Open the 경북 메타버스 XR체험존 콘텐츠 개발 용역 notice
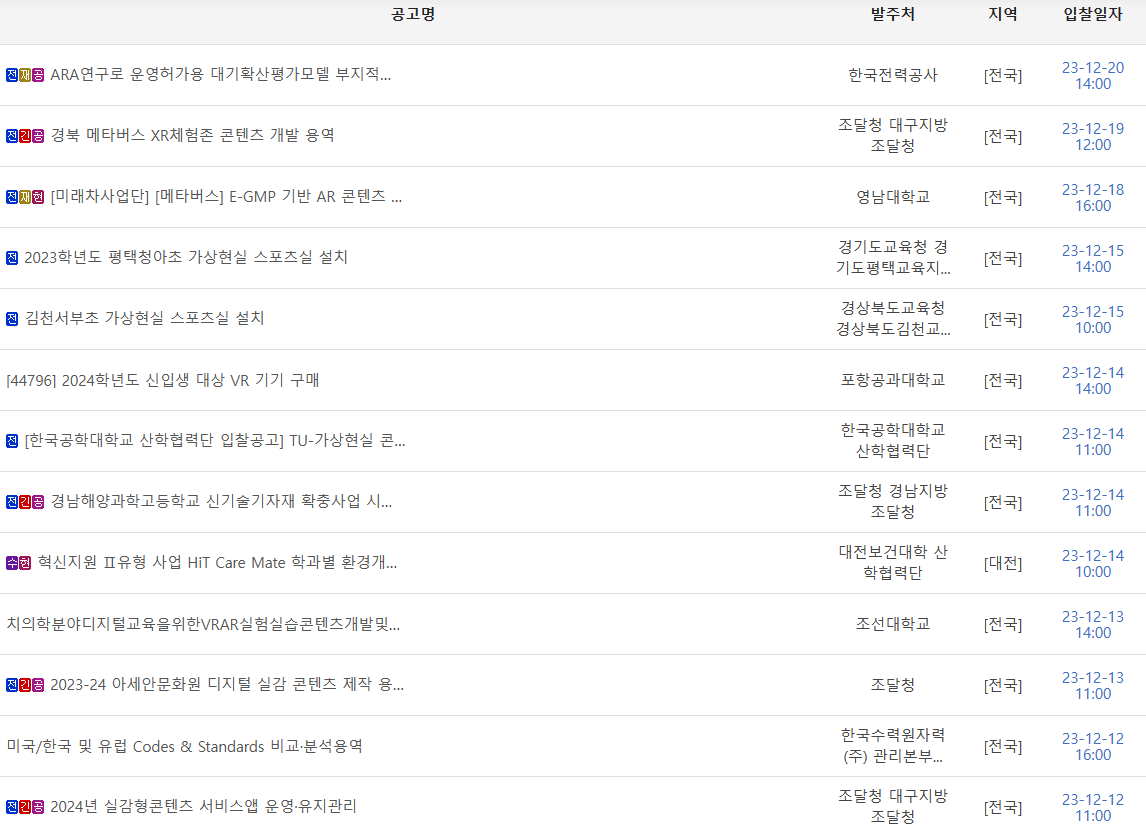 point(192,135)
